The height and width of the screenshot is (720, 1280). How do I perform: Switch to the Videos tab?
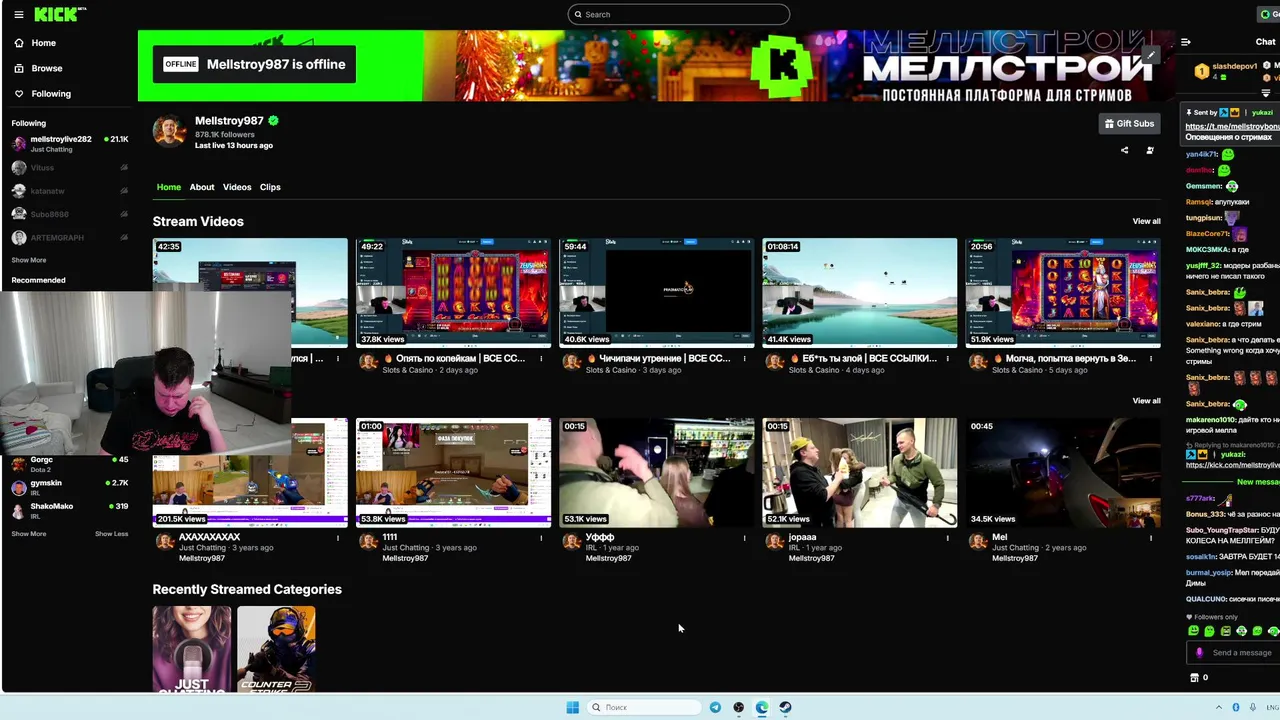(237, 187)
